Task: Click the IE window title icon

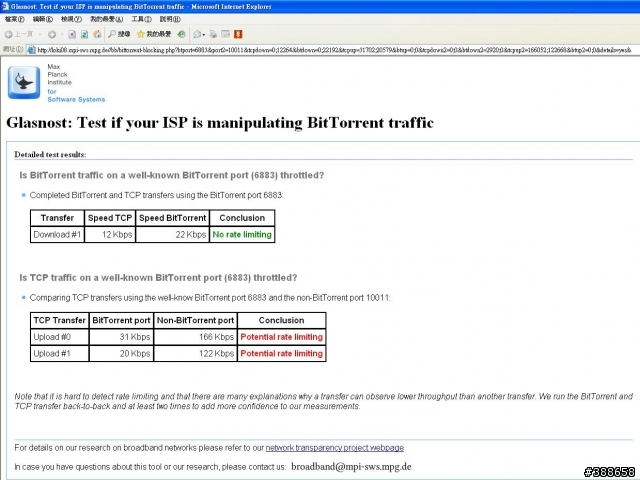Action: pos(5,7)
